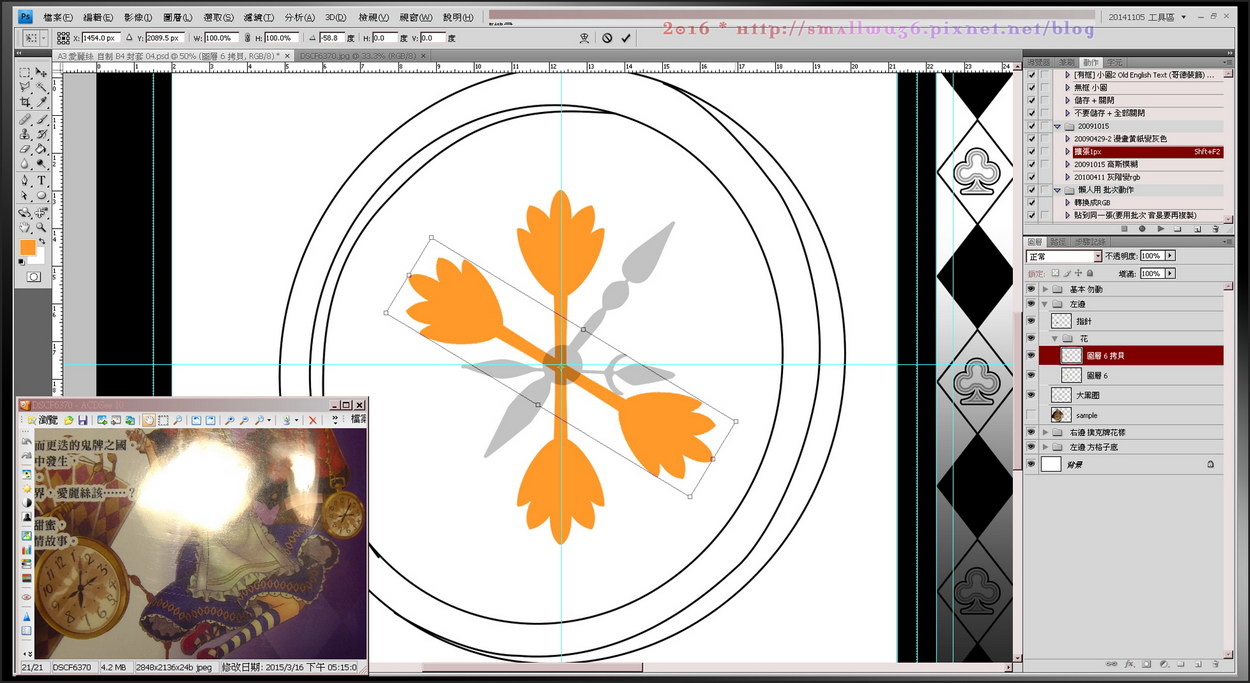Viewport: 1250px width, 683px height.
Task: Toggle visibility of 圖層 6 layer
Action: [1032, 375]
